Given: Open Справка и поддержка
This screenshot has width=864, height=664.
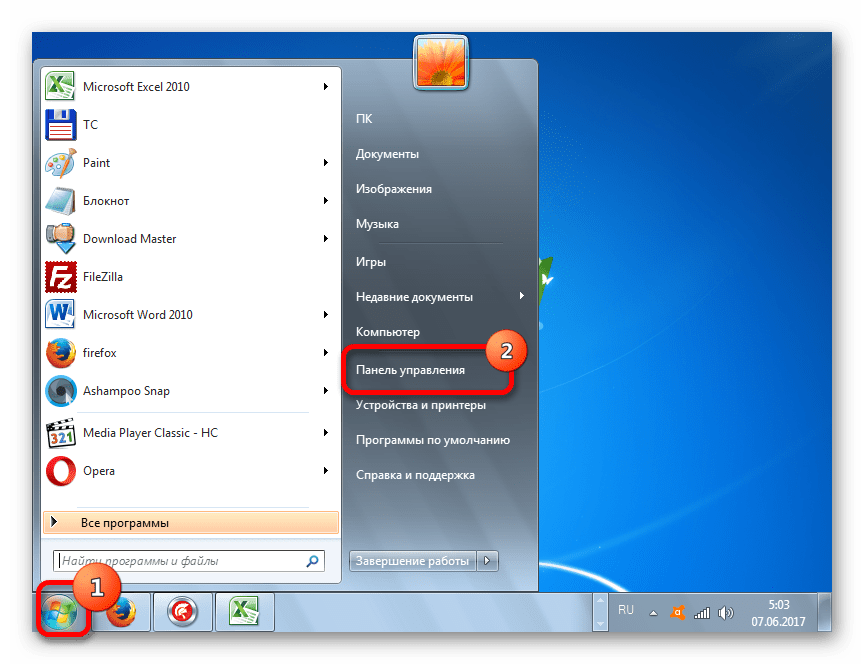Looking at the screenshot, I should 415,475.
